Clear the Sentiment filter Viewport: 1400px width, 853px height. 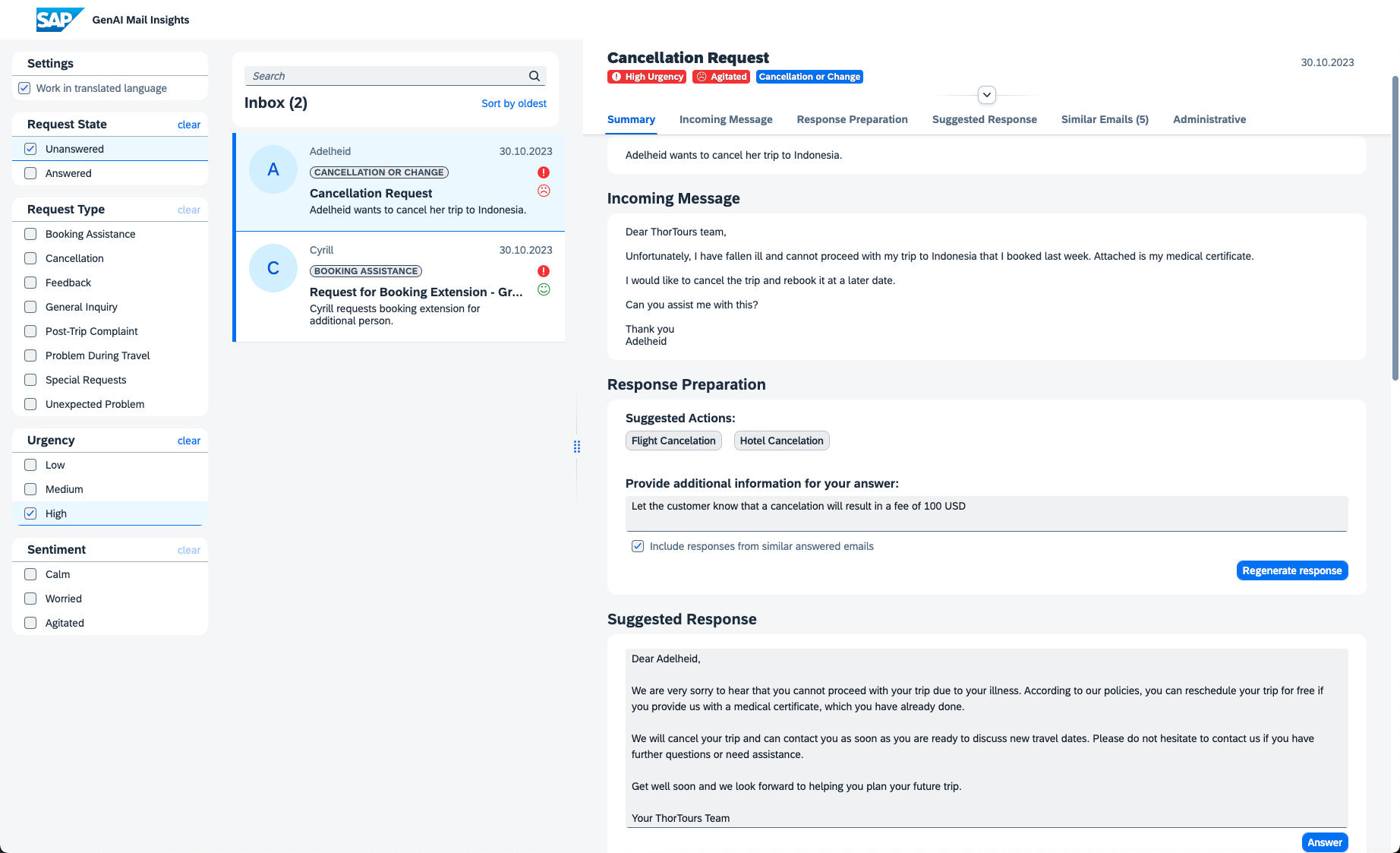(x=189, y=550)
